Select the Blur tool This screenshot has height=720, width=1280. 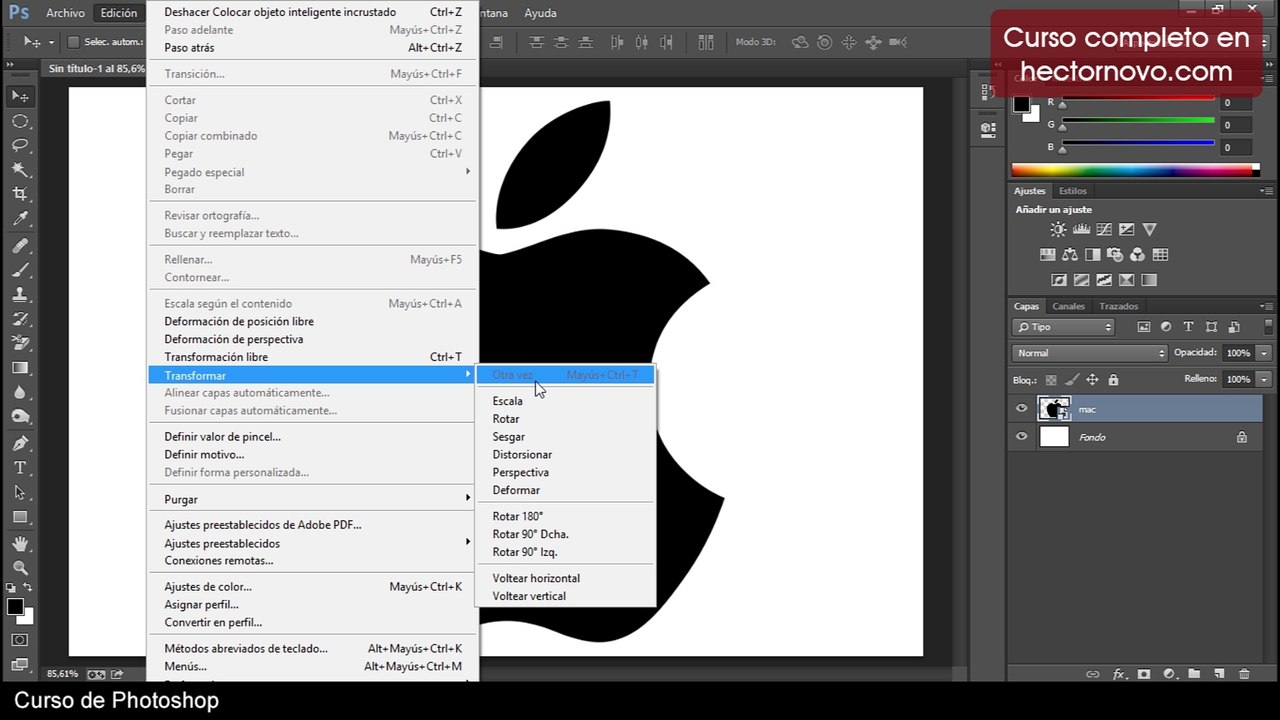20,393
